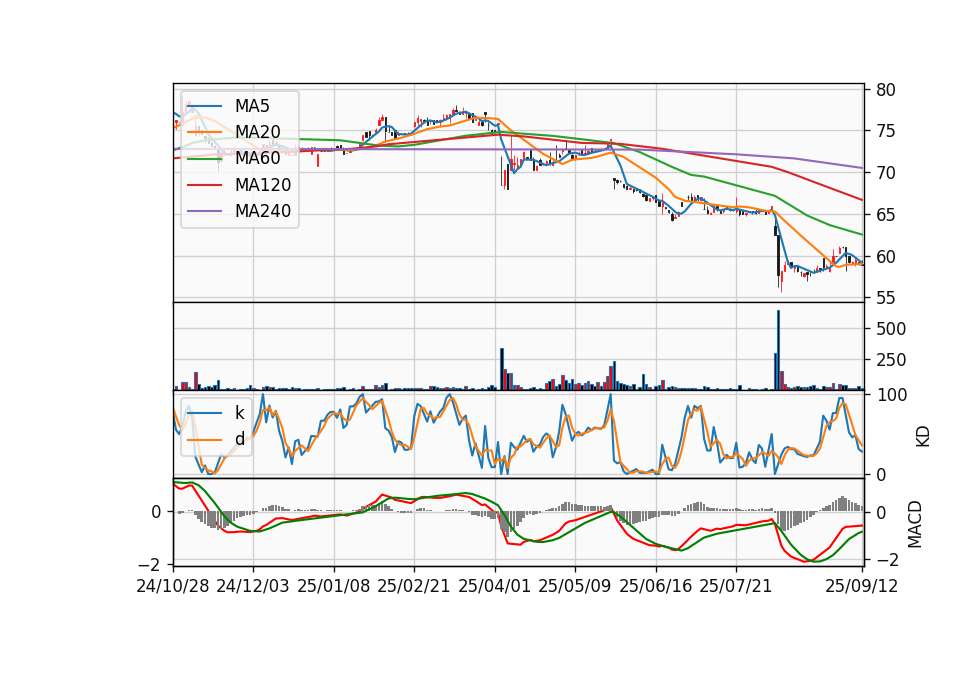
Task: Click the 25/04/01 date tick label
Action: (x=495, y=586)
